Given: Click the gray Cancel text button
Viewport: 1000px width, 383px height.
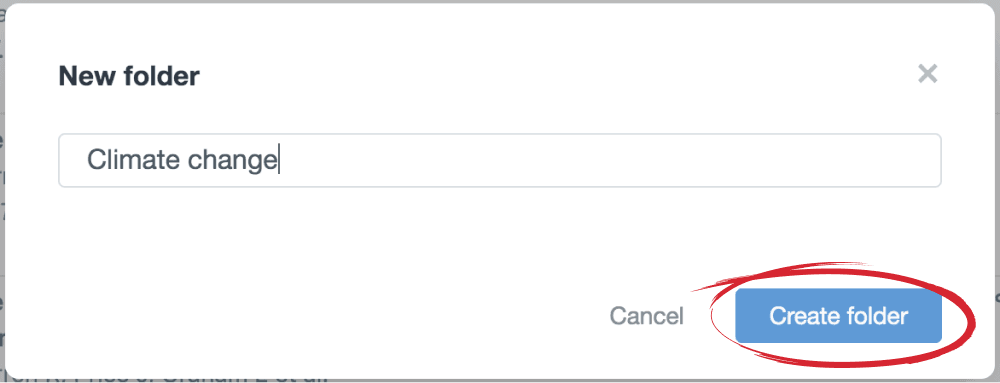Looking at the screenshot, I should tap(646, 316).
